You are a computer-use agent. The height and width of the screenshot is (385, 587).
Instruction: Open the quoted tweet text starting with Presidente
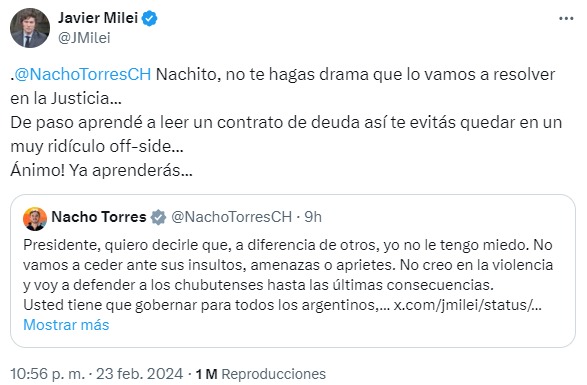[288, 275]
